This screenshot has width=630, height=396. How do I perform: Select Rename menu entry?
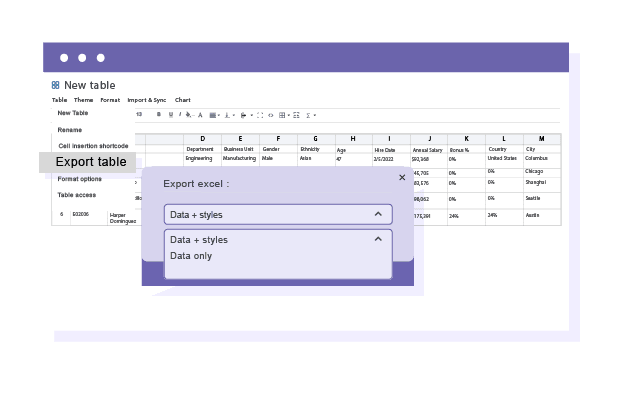pos(70,130)
